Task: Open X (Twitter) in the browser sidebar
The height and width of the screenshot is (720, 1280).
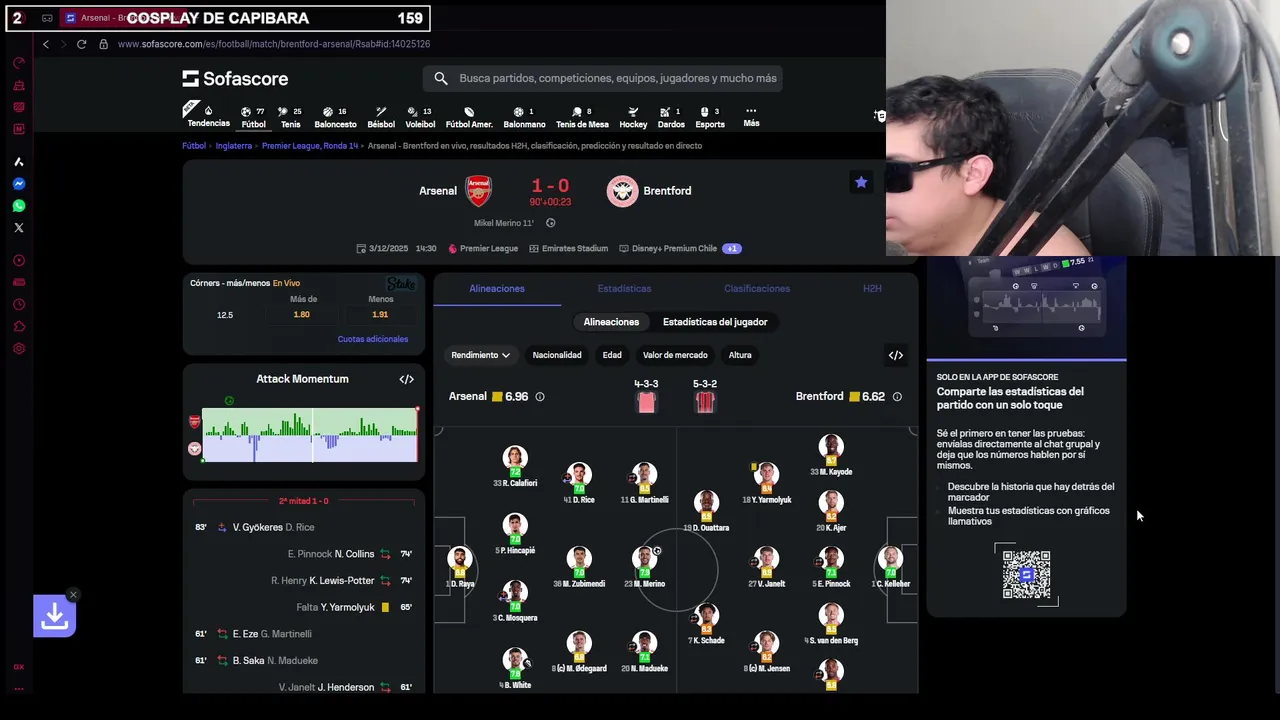Action: [x=18, y=228]
